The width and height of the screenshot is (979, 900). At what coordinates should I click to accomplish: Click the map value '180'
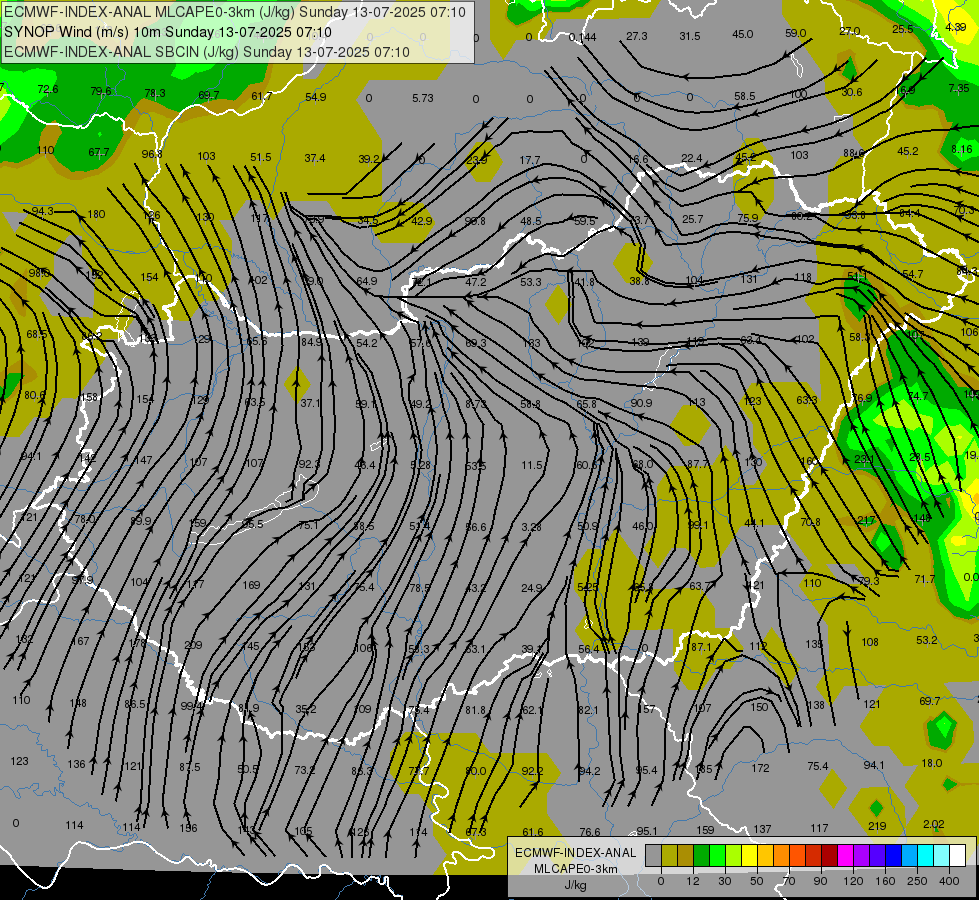click(x=96, y=214)
